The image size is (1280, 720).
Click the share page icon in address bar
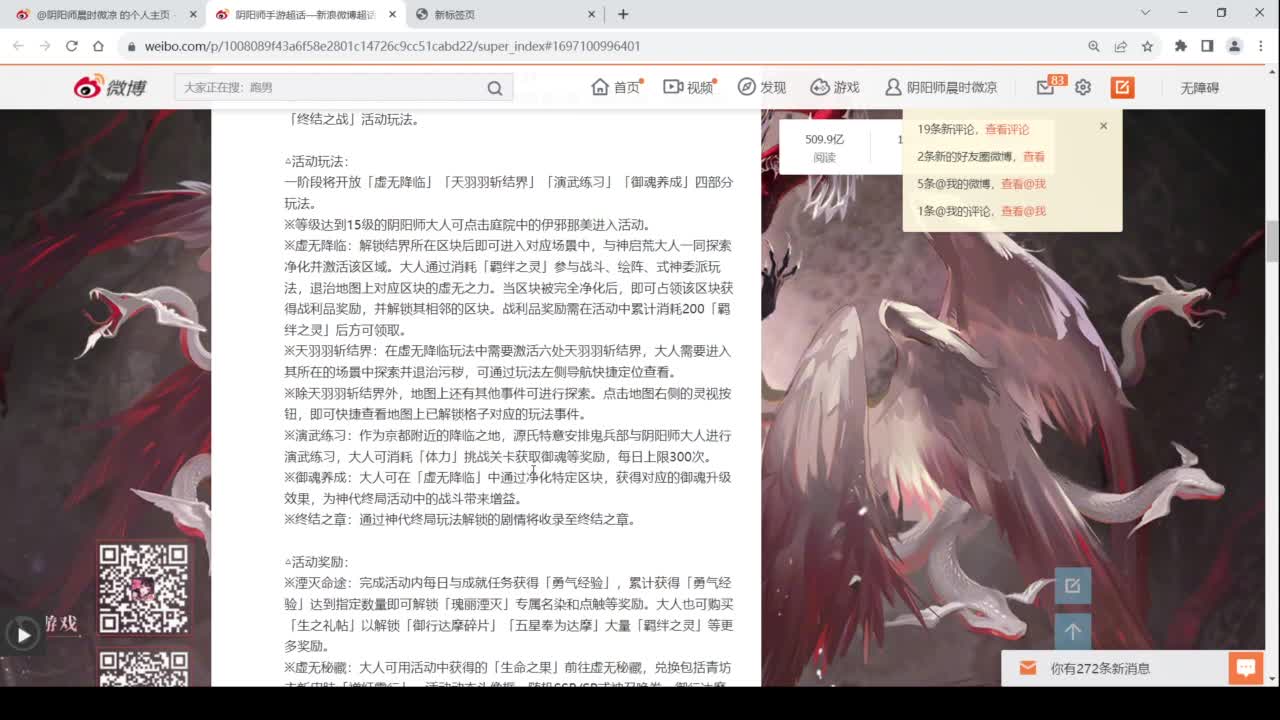(x=1121, y=46)
